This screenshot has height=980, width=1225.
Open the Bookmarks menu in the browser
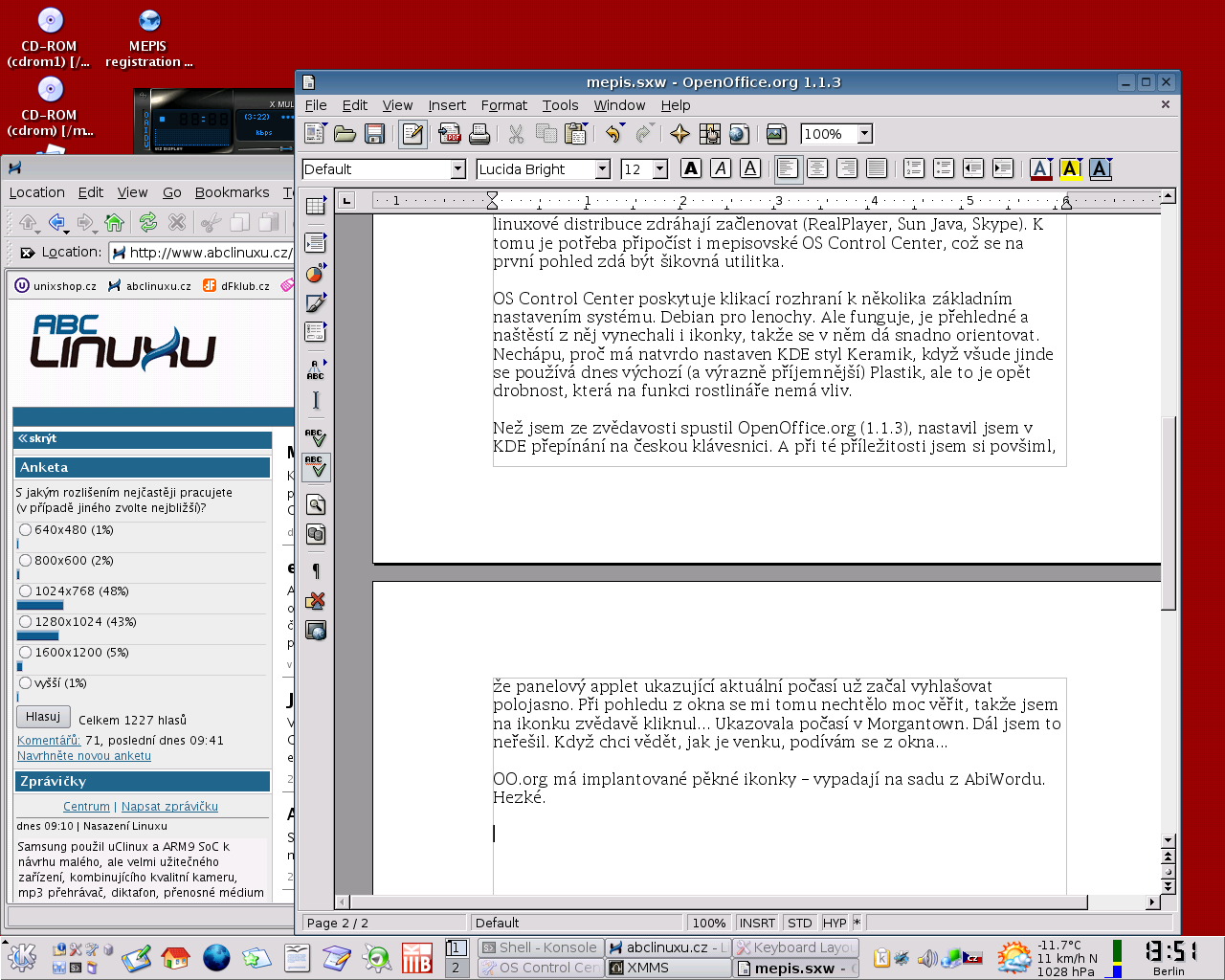click(x=233, y=192)
